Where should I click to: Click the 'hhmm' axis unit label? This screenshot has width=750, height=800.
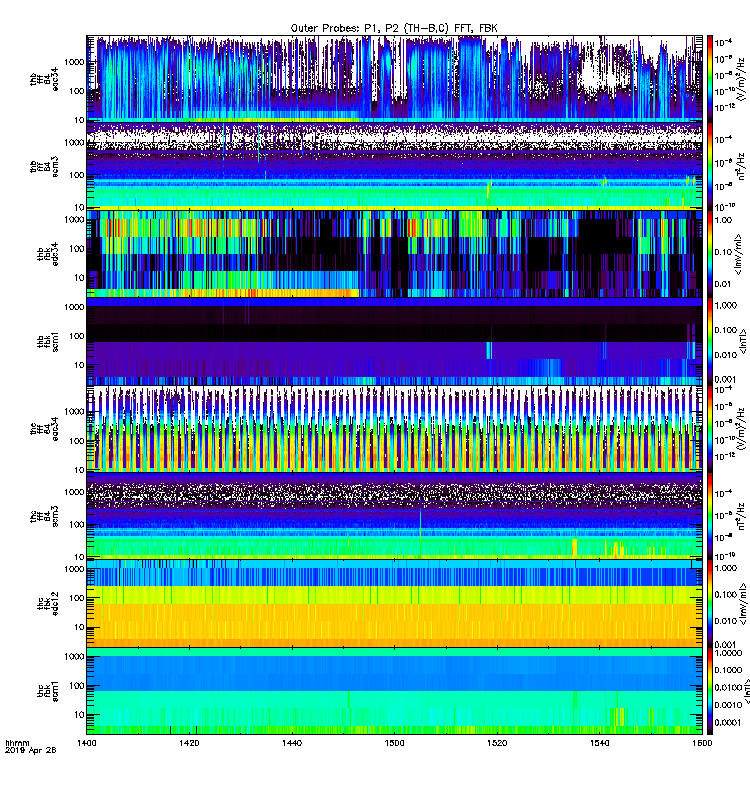coord(17,743)
